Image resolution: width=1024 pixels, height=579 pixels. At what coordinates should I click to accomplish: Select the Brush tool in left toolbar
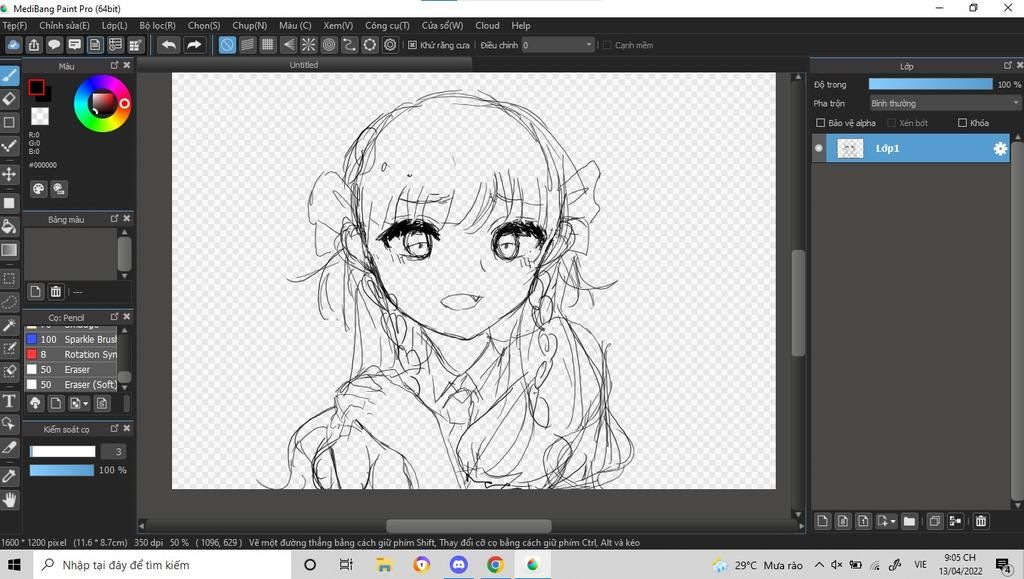(9, 76)
